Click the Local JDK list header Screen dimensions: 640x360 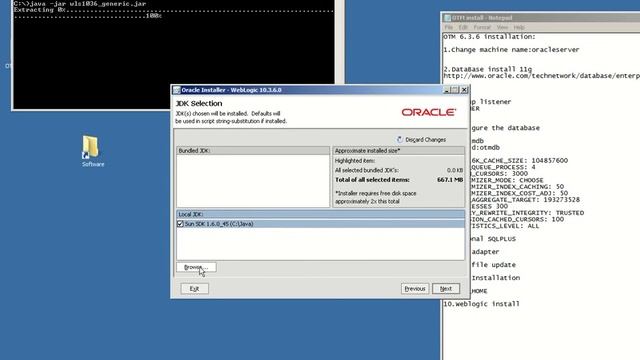320,214
